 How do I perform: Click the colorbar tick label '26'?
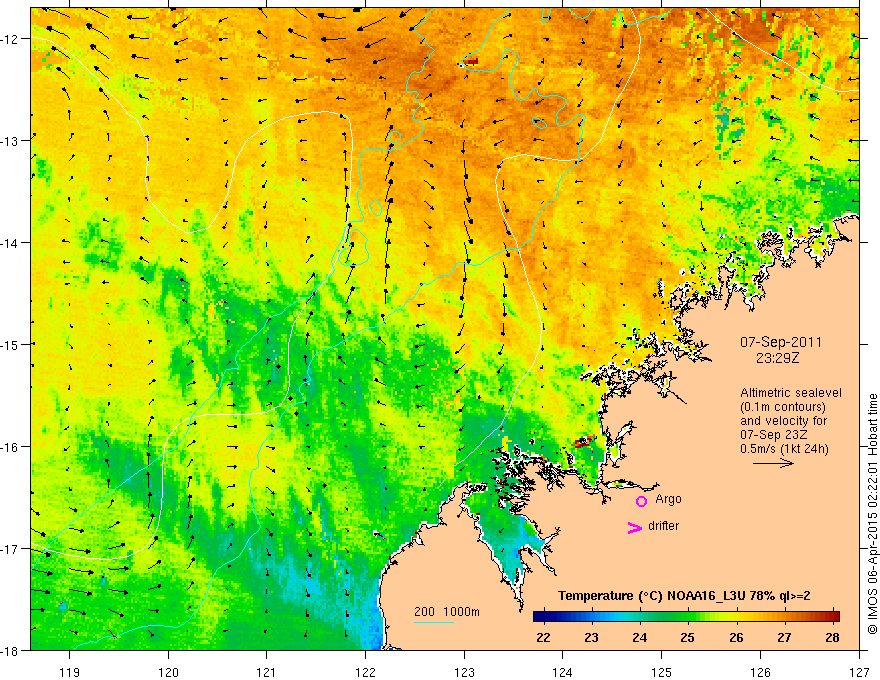[x=736, y=637]
